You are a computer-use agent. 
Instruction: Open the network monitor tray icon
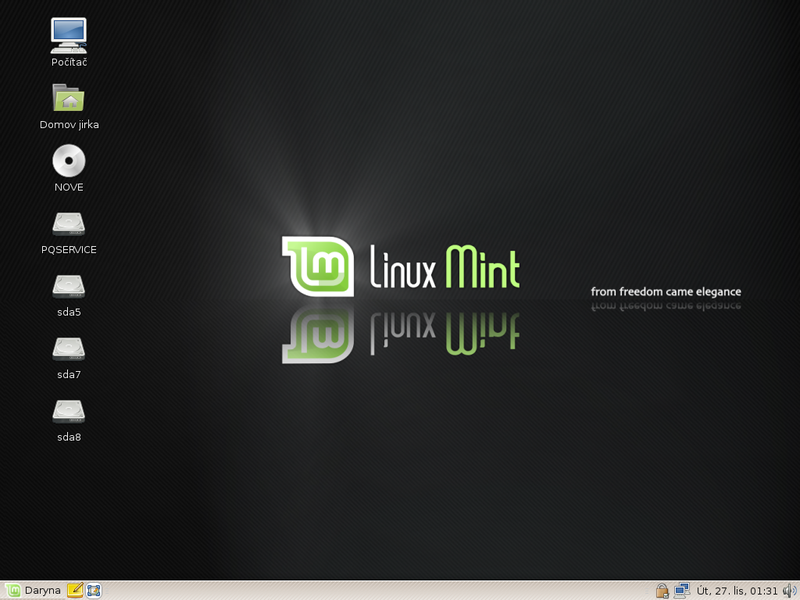coord(682,590)
